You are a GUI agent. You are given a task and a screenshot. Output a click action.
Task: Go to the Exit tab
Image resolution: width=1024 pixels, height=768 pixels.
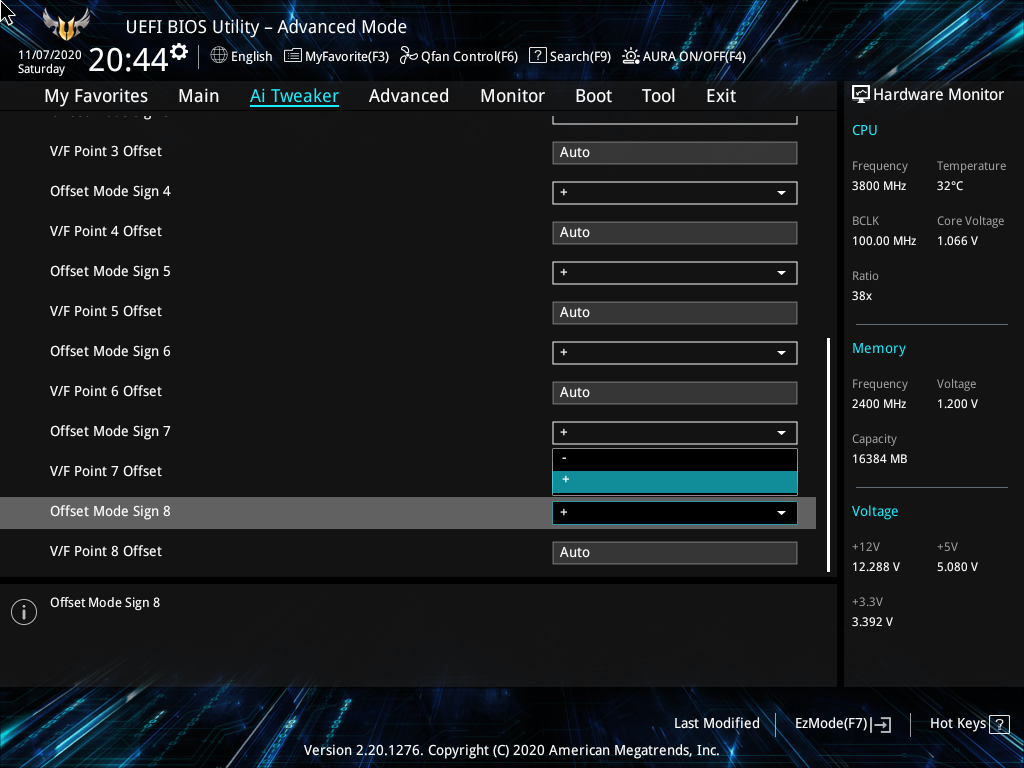(721, 96)
